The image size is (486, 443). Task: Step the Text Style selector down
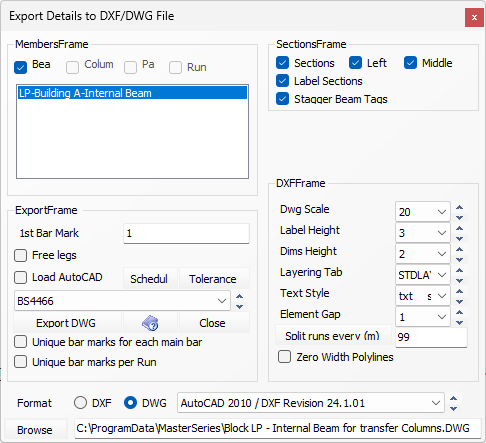pyautogui.click(x=460, y=302)
